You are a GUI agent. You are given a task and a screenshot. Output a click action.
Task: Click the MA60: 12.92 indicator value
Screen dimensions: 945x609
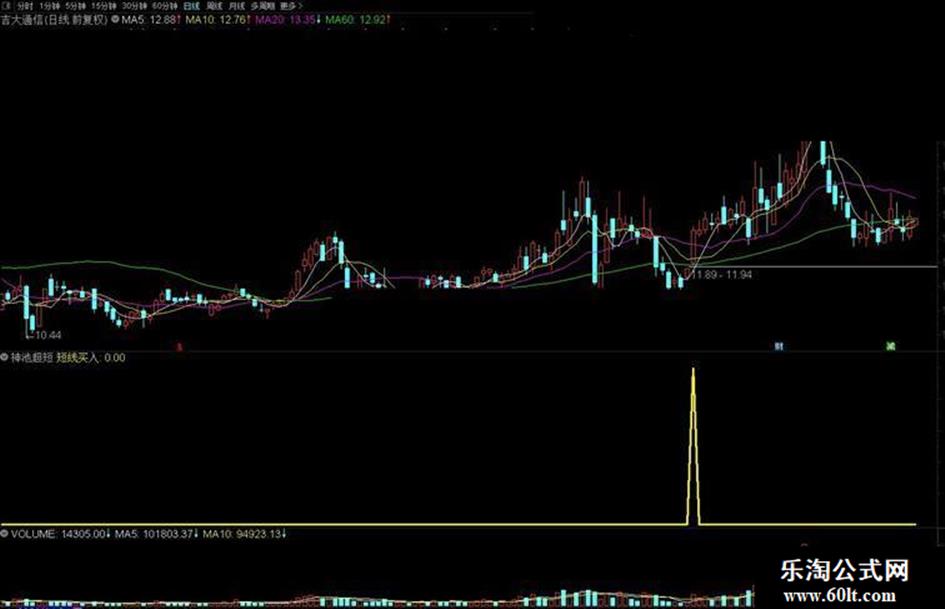point(357,19)
